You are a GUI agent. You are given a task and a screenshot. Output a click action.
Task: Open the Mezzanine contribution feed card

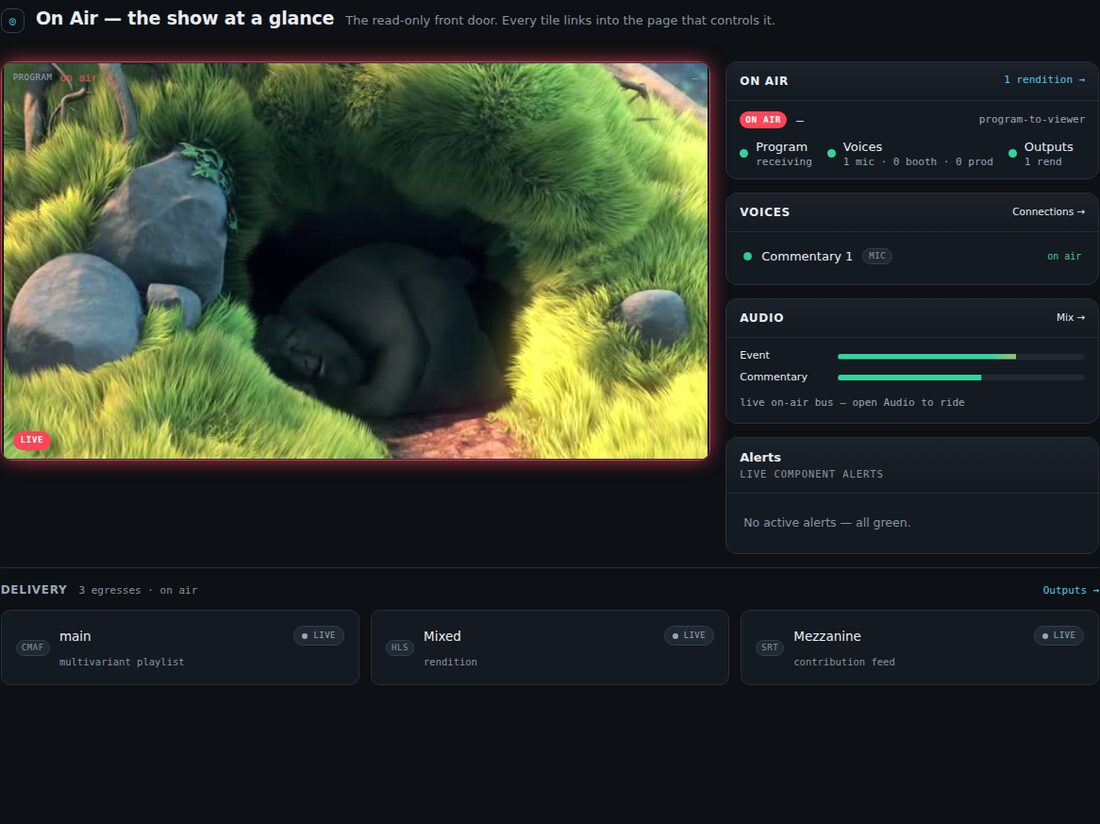[x=920, y=647]
